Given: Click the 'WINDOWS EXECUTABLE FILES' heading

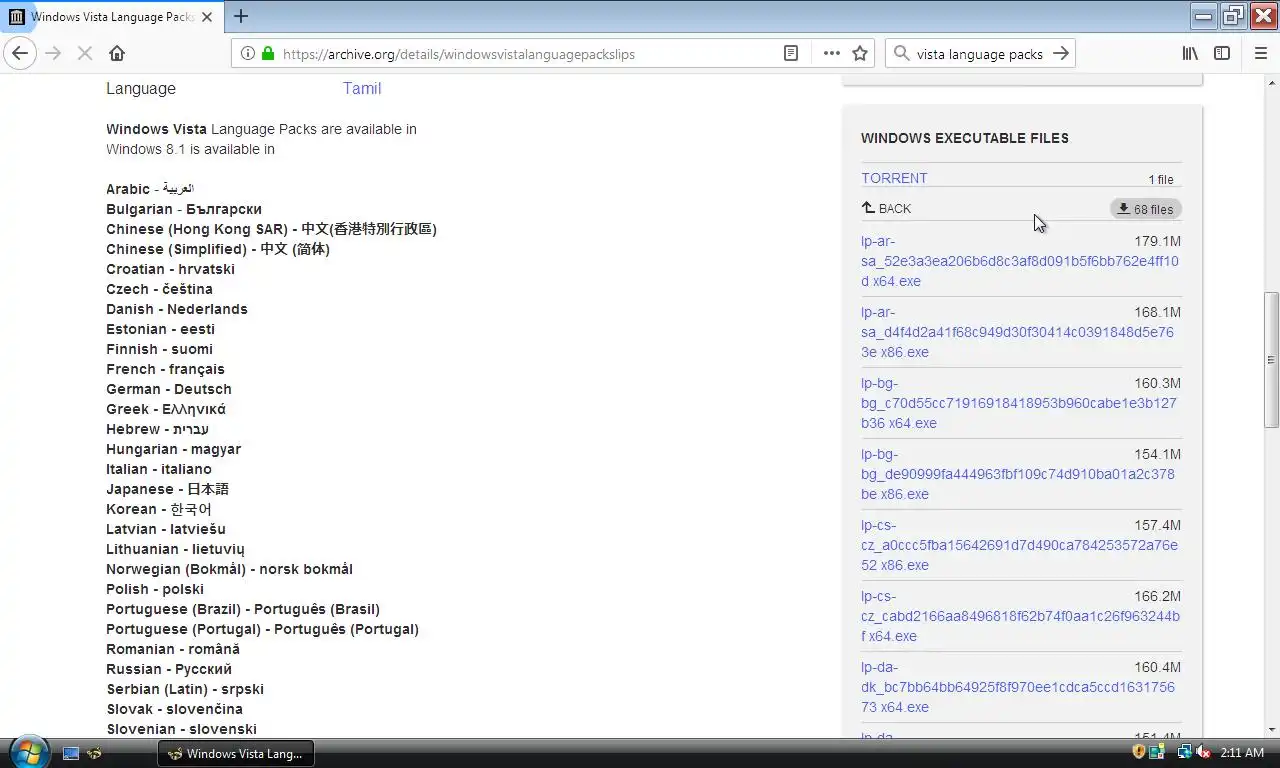Looking at the screenshot, I should point(965,138).
